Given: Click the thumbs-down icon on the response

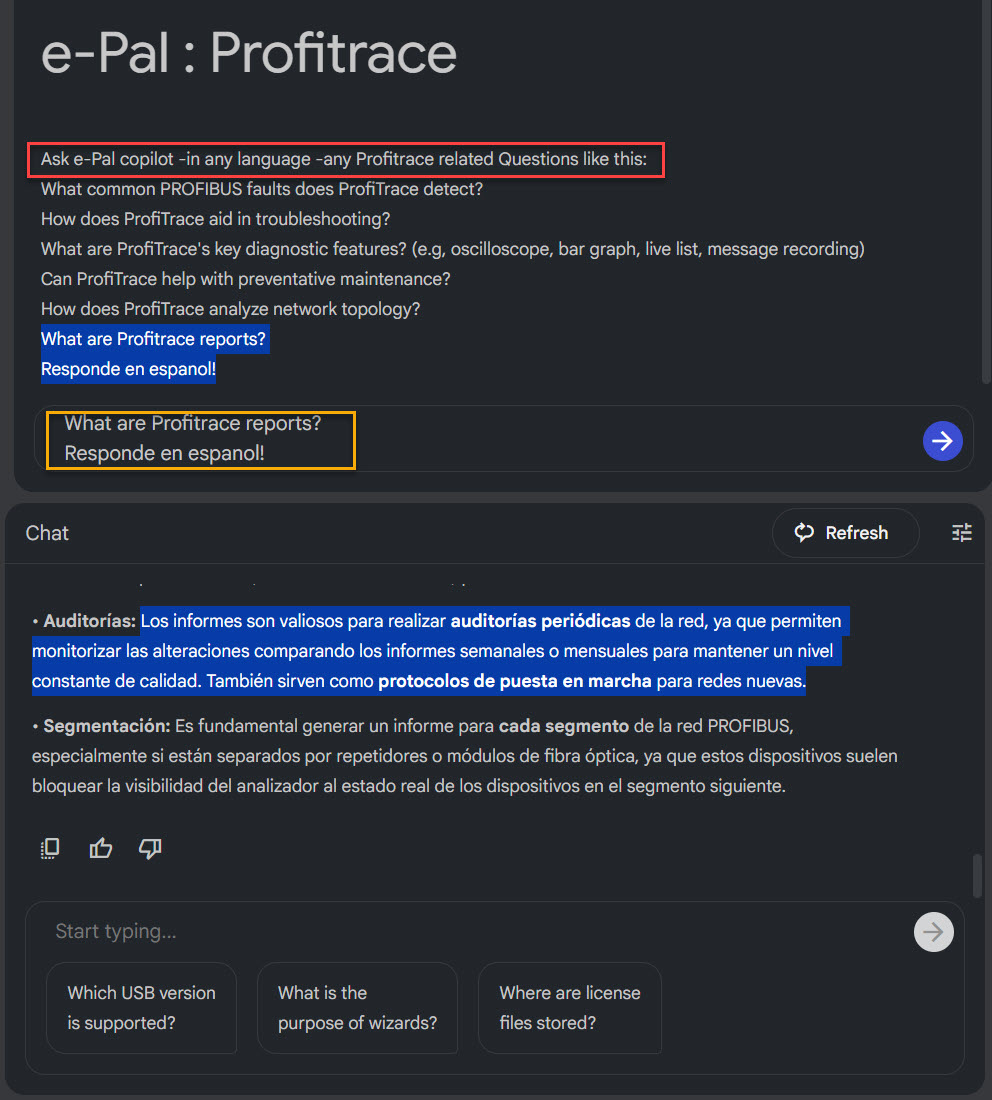Looking at the screenshot, I should coord(150,848).
